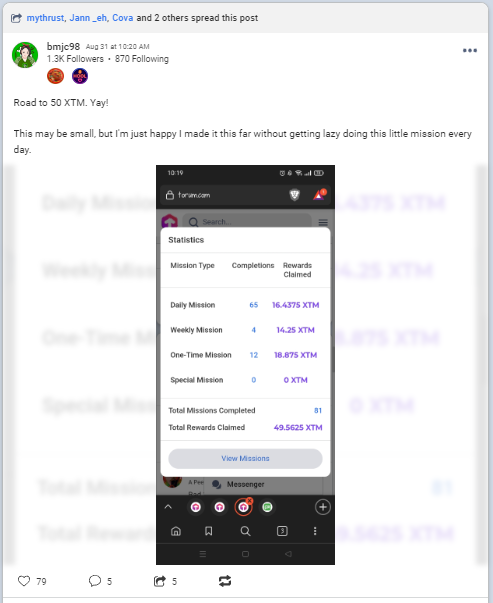Click the bmjc98 username

[x=63, y=47]
